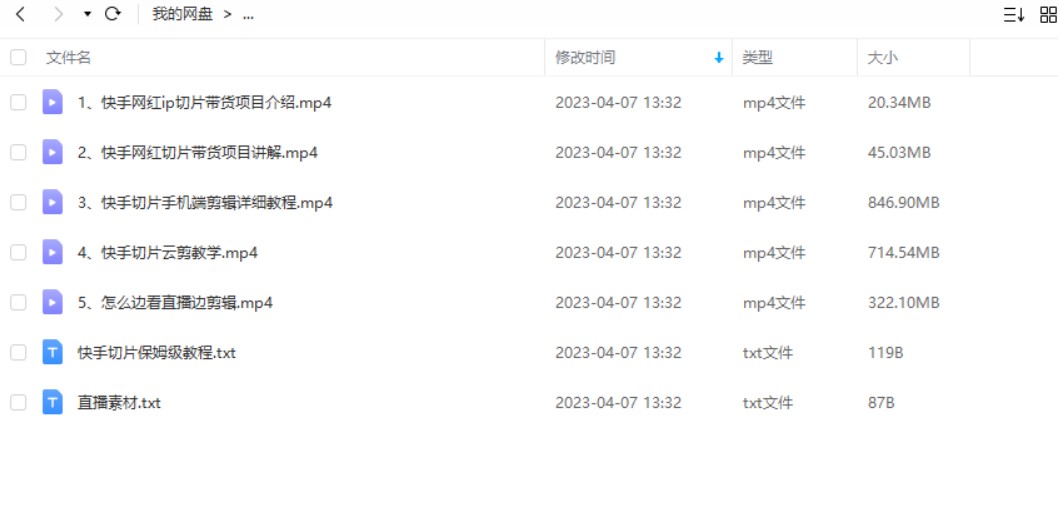Go back with the left arrow icon
The width and height of the screenshot is (1058, 509).
[x=20, y=14]
